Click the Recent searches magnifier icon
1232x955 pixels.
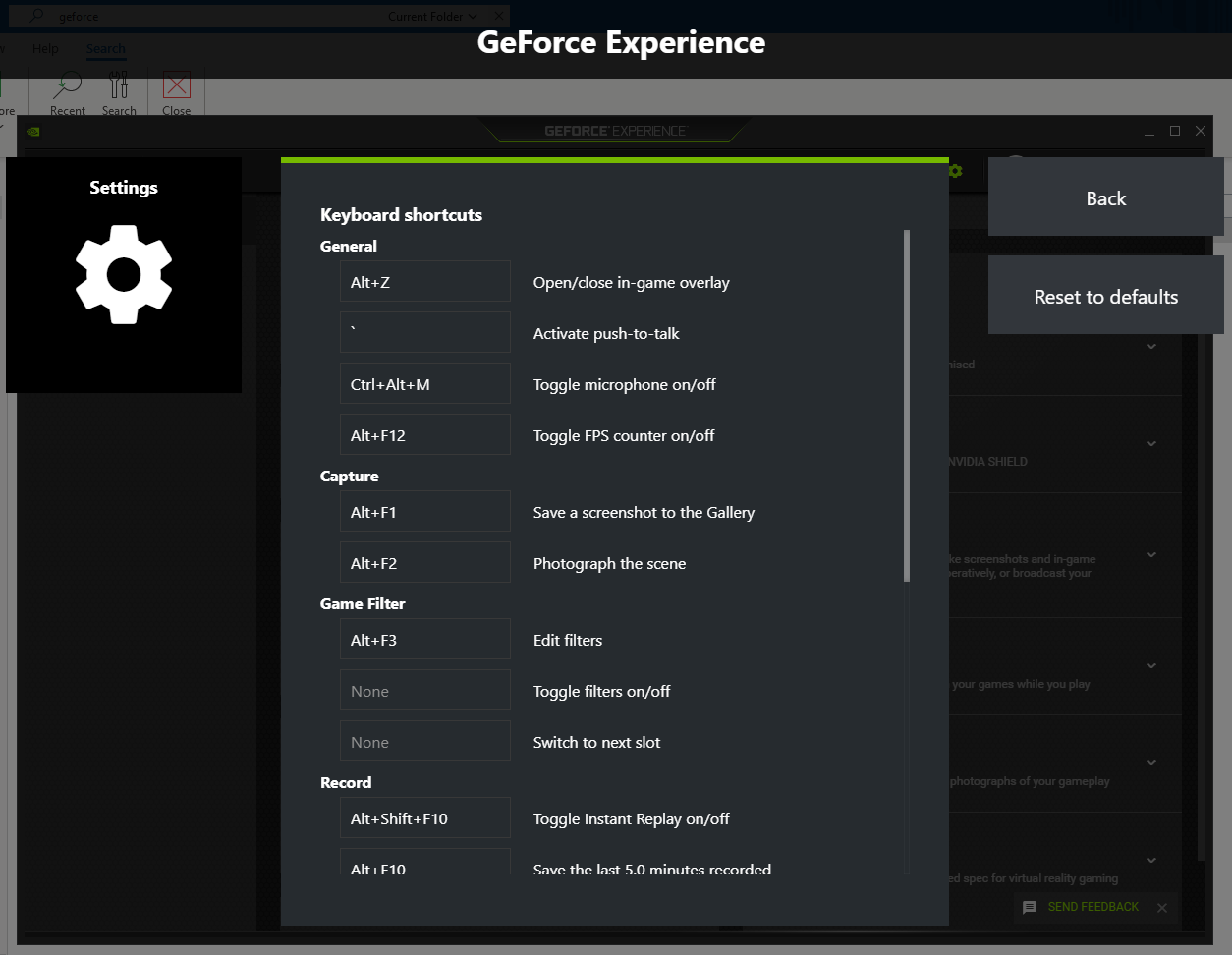coord(68,86)
